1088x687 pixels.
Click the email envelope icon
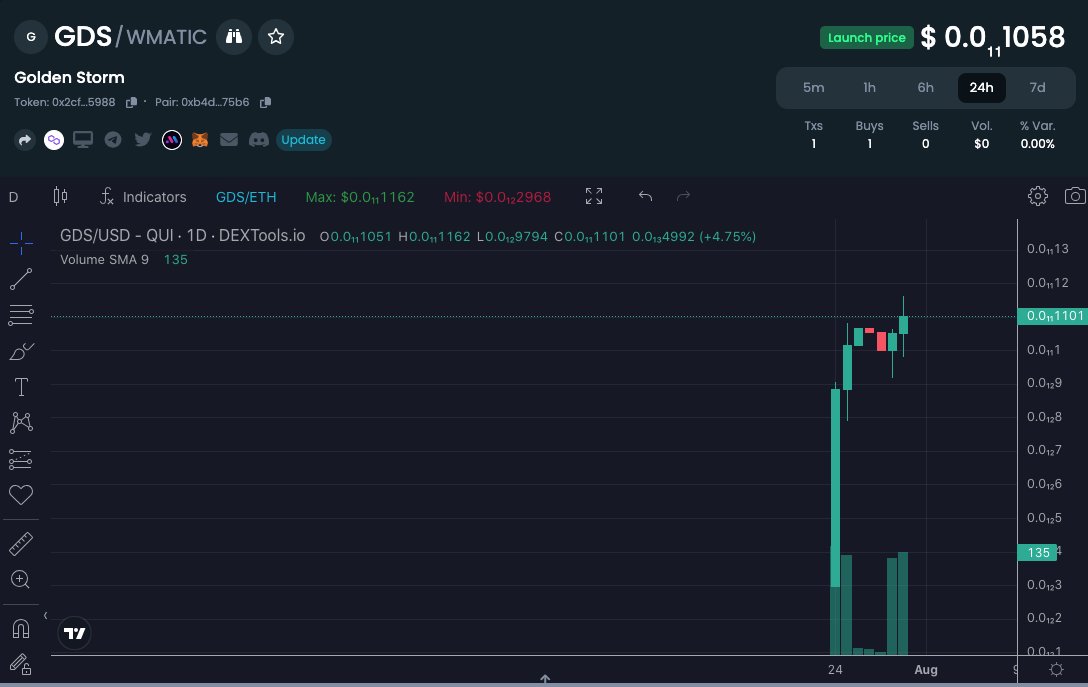229,140
